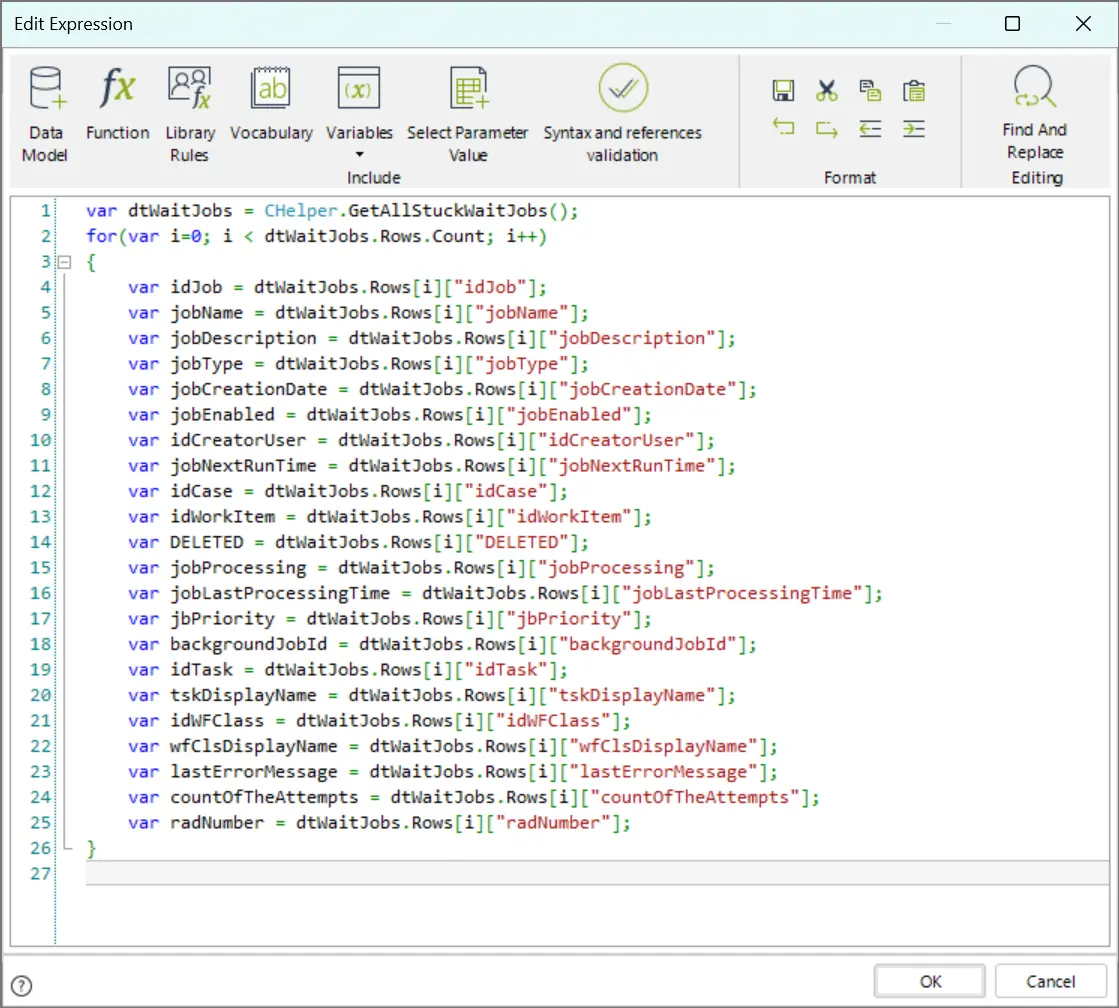
Task: Click the string "lastErrorMessage" on line 23
Action: (663, 772)
